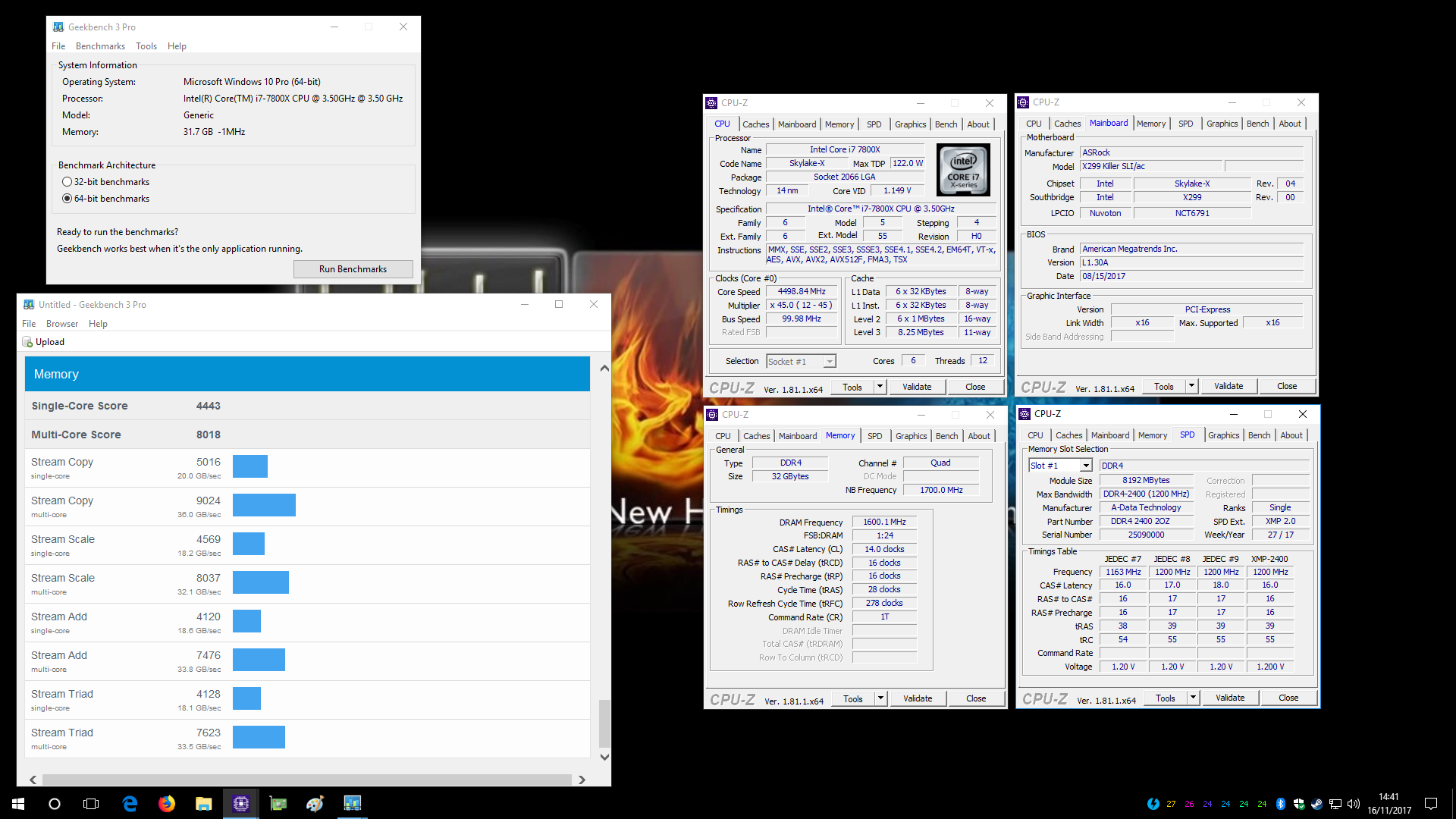1456x819 pixels.
Task: Click the Multi-Core Score 8018 row
Action: [x=307, y=435]
